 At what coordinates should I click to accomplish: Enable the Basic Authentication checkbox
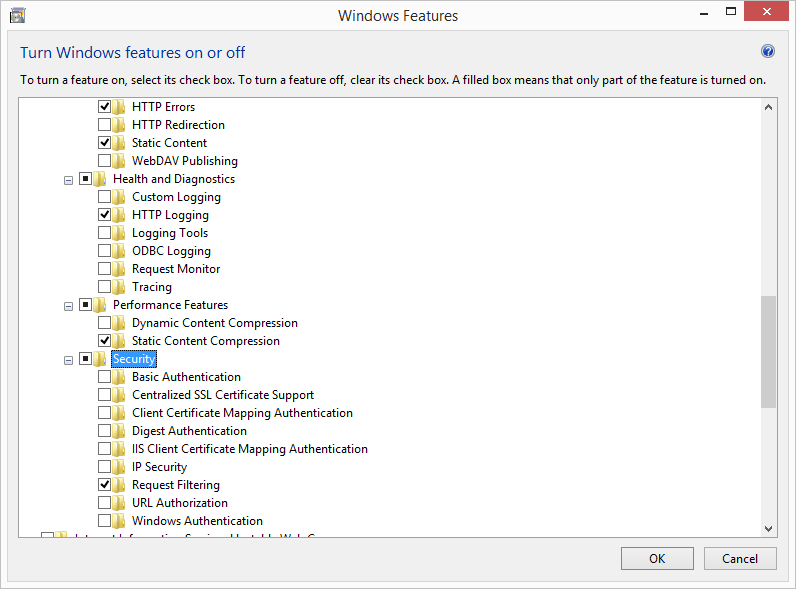pos(105,377)
